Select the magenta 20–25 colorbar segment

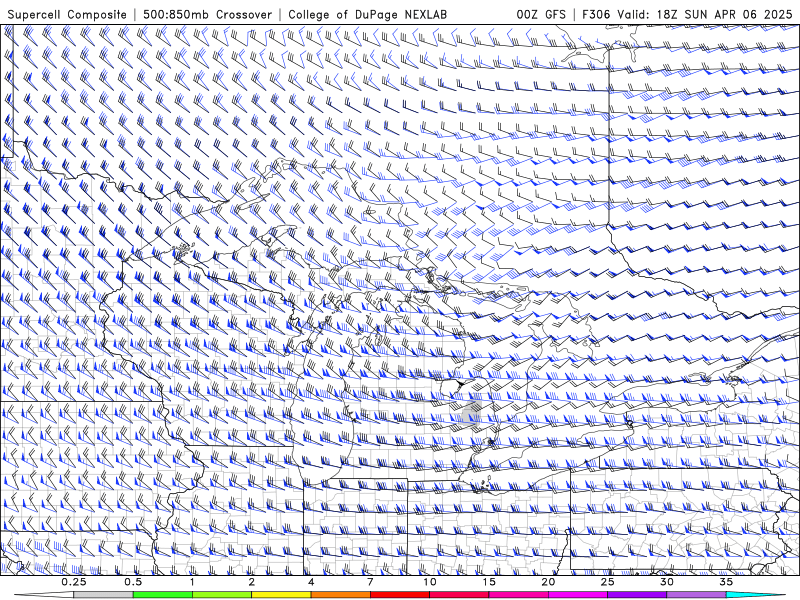point(578,595)
